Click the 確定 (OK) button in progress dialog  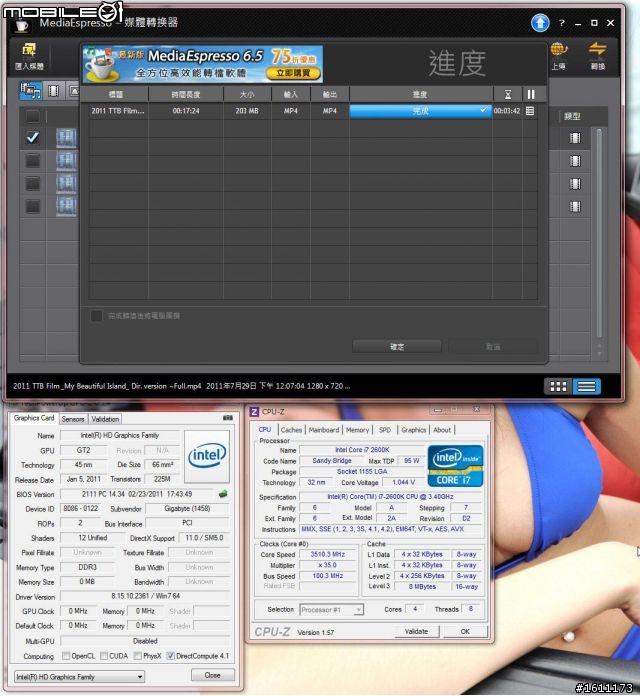(x=397, y=347)
